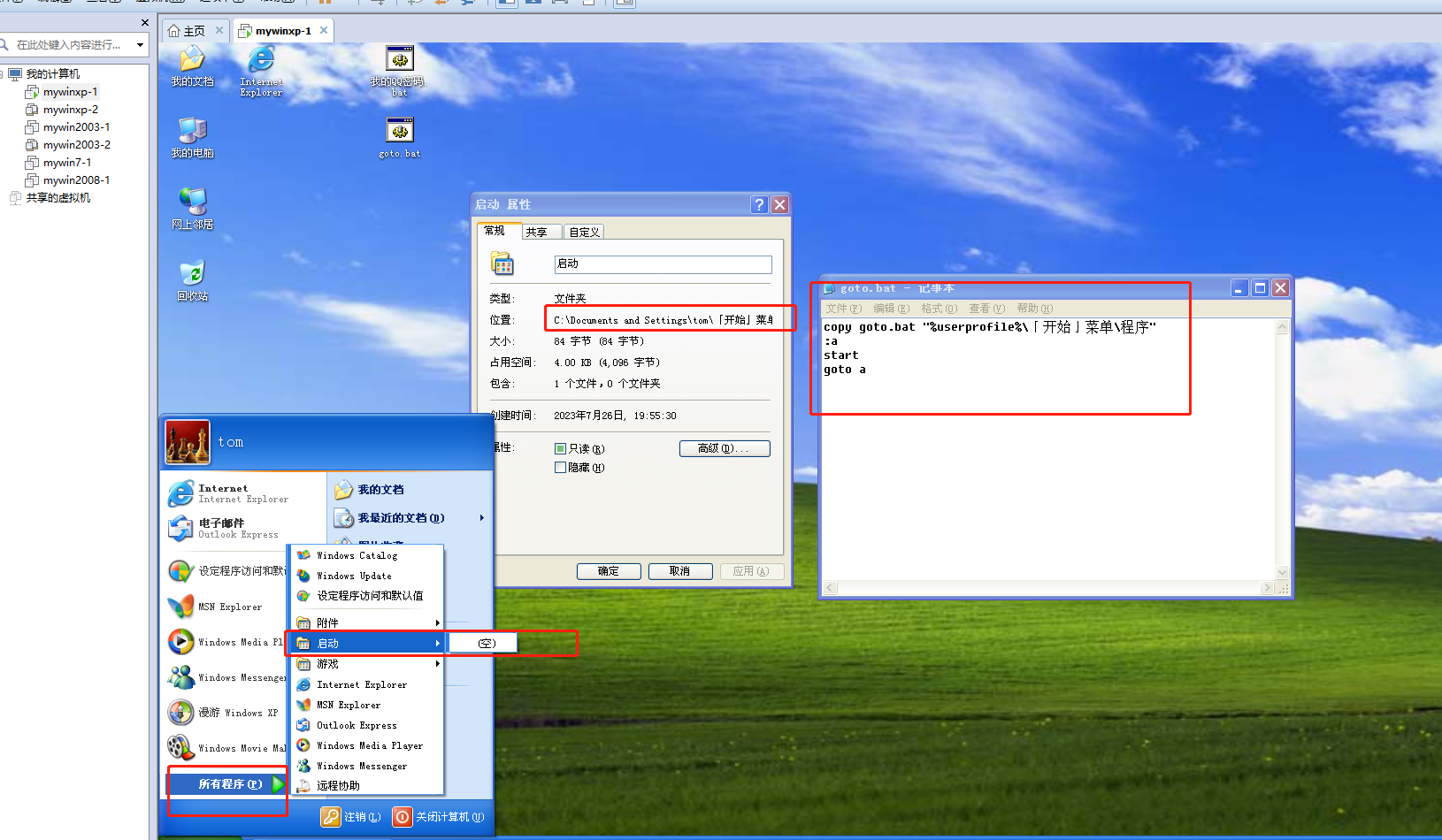Viewport: 1442px width, 840px height.
Task: Click the folder name field containing 启动
Action: [x=663, y=264]
